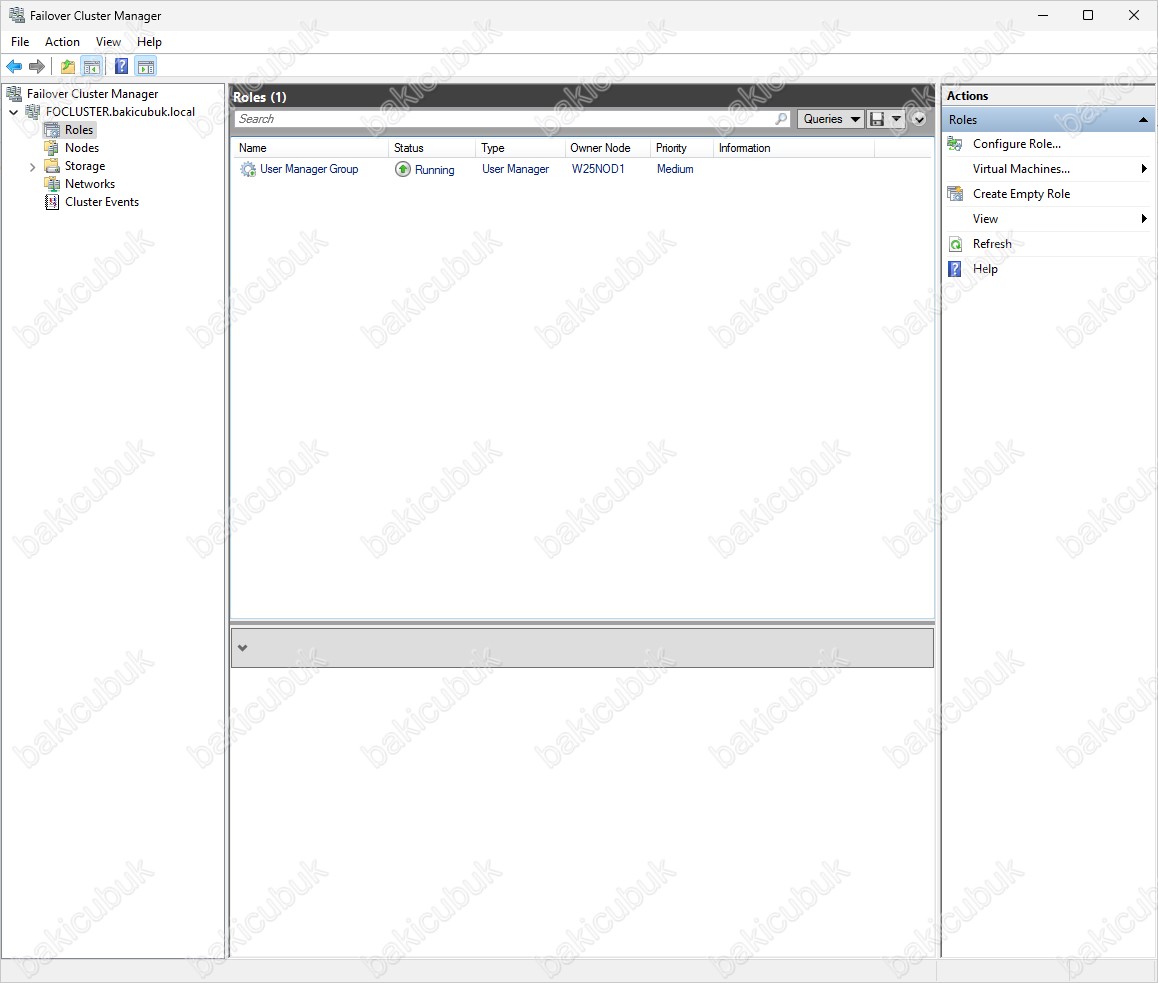Sort by Owner Node column header
1158x983 pixels.
(607, 148)
